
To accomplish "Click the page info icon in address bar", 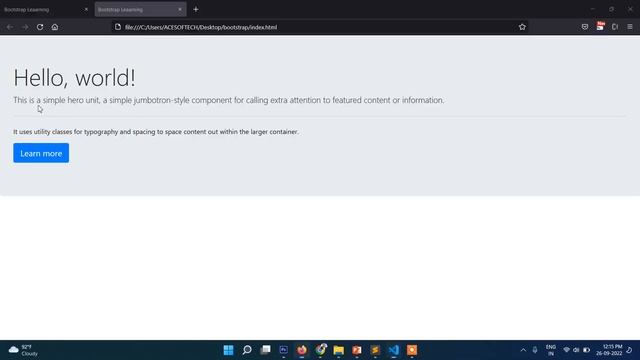I will pos(118,27).
